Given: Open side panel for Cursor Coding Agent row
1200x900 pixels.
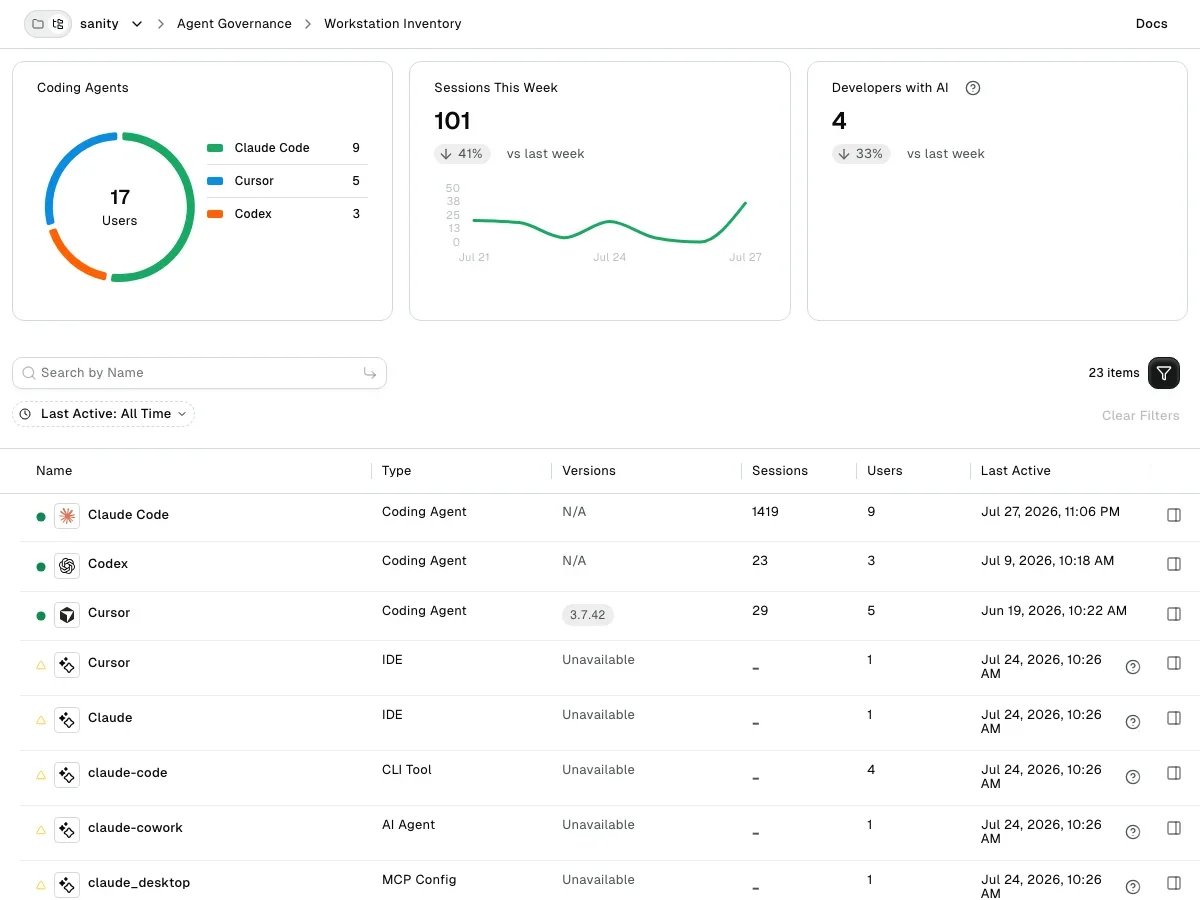Looking at the screenshot, I should (1174, 614).
